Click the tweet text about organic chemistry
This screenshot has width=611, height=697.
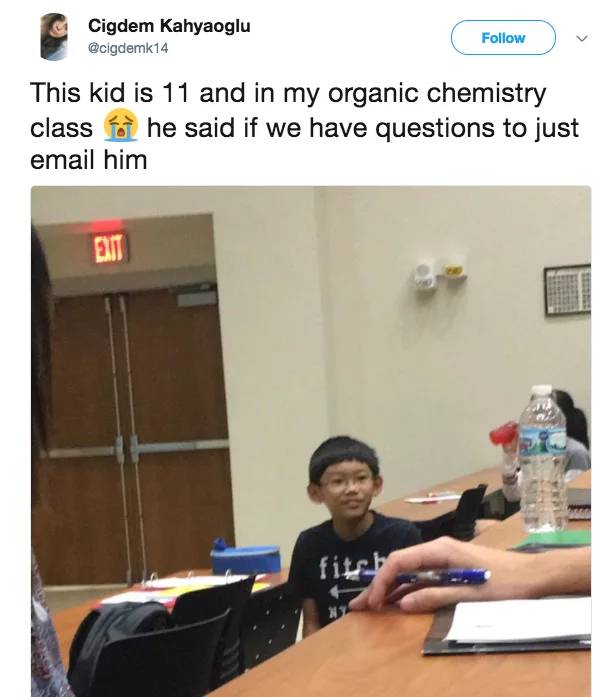tap(304, 127)
